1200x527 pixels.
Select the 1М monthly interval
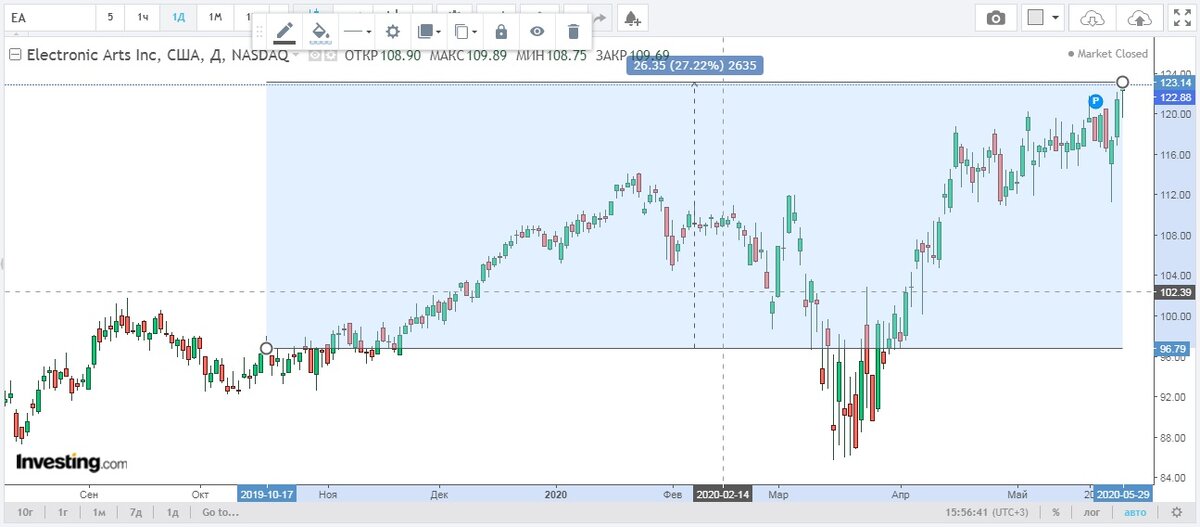click(x=215, y=18)
